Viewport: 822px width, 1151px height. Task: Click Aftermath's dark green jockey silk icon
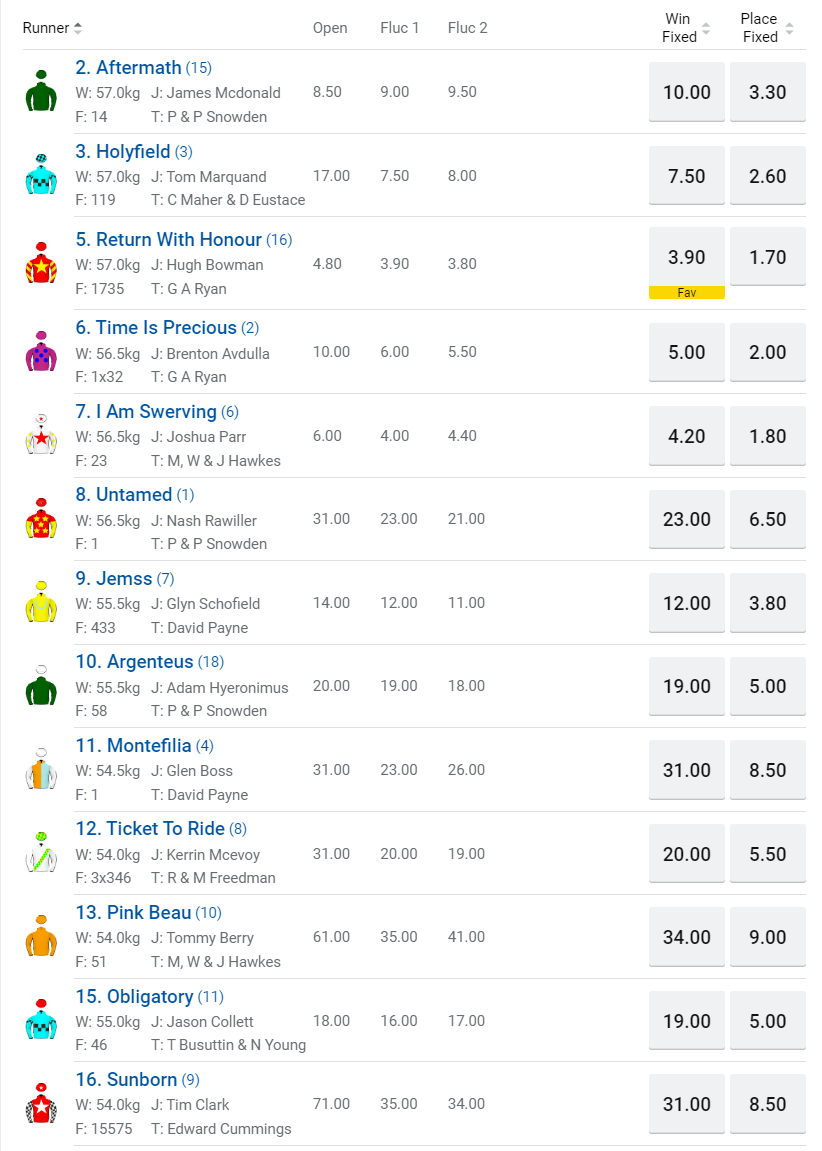coord(41,92)
